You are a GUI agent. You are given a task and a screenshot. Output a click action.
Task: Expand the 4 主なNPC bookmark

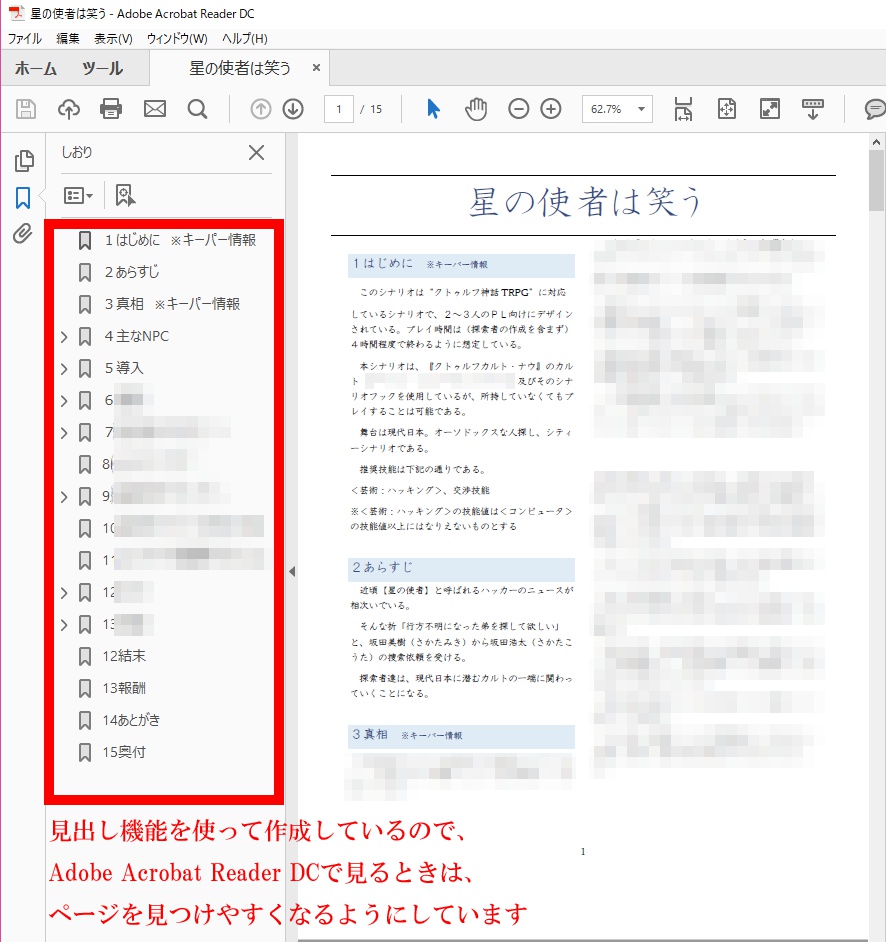[64, 336]
